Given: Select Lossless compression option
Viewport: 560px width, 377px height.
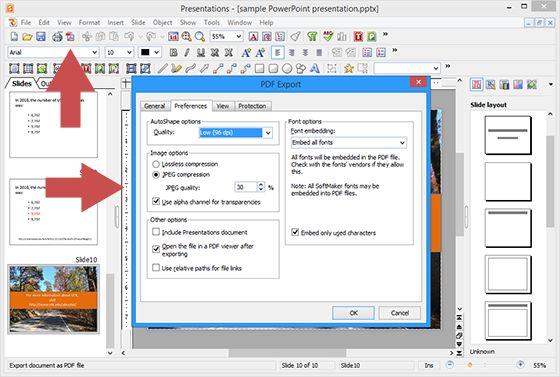Looking at the screenshot, I should (x=156, y=164).
